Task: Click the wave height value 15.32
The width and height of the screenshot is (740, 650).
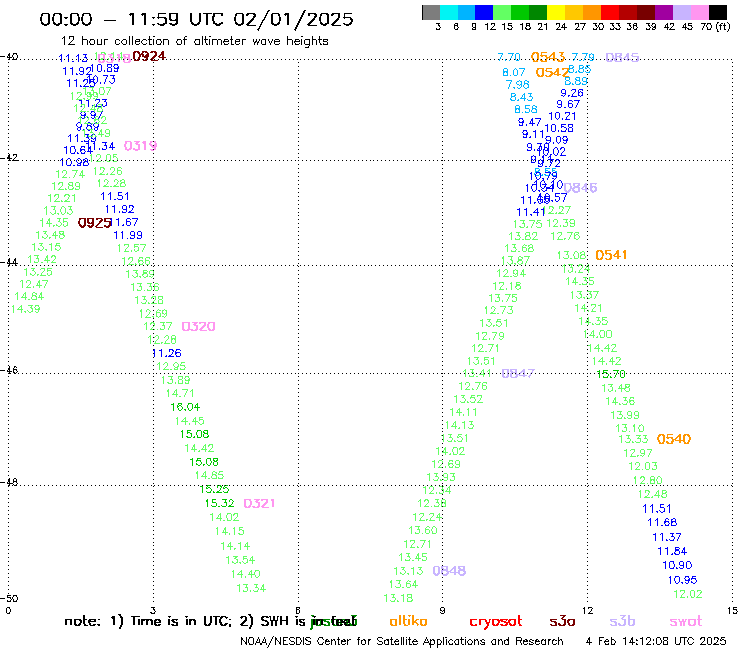Action: pos(219,504)
